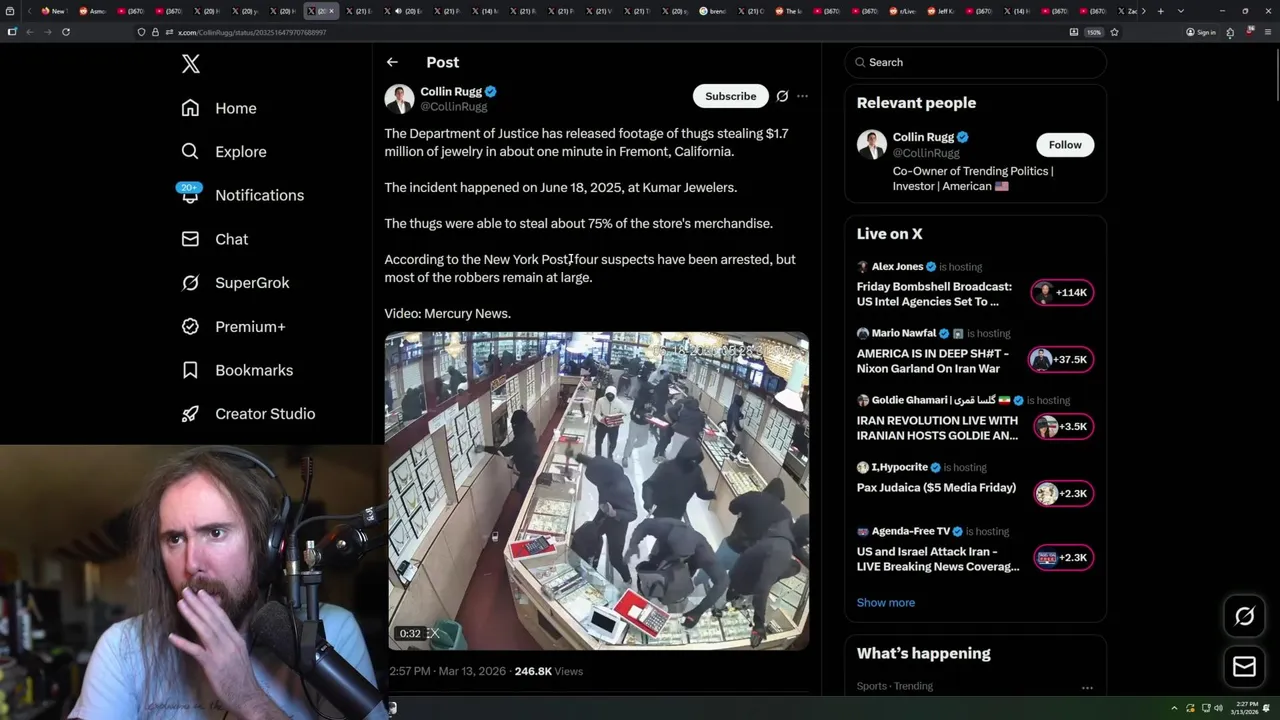Open the Creator Studio navigation item
The width and height of the screenshot is (1280, 720).
click(x=249, y=413)
